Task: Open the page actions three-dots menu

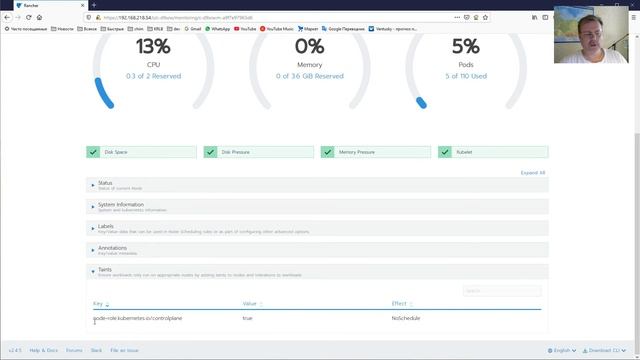Action: click(x=457, y=18)
